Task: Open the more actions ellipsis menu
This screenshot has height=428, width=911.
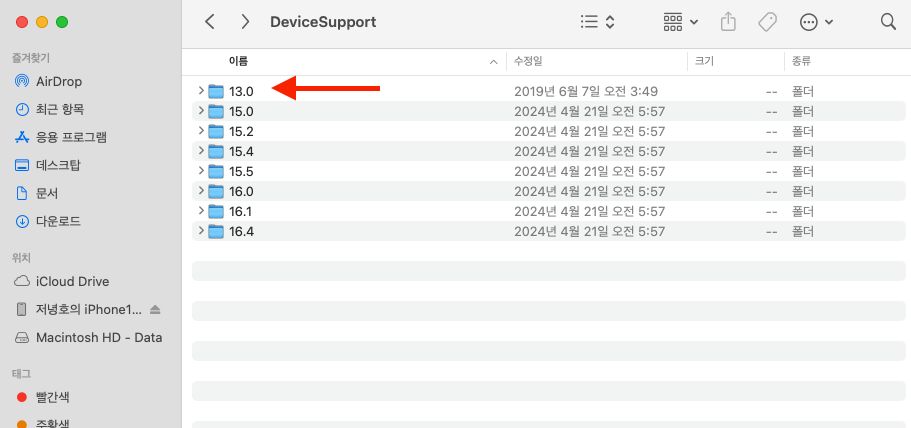Action: click(x=816, y=22)
